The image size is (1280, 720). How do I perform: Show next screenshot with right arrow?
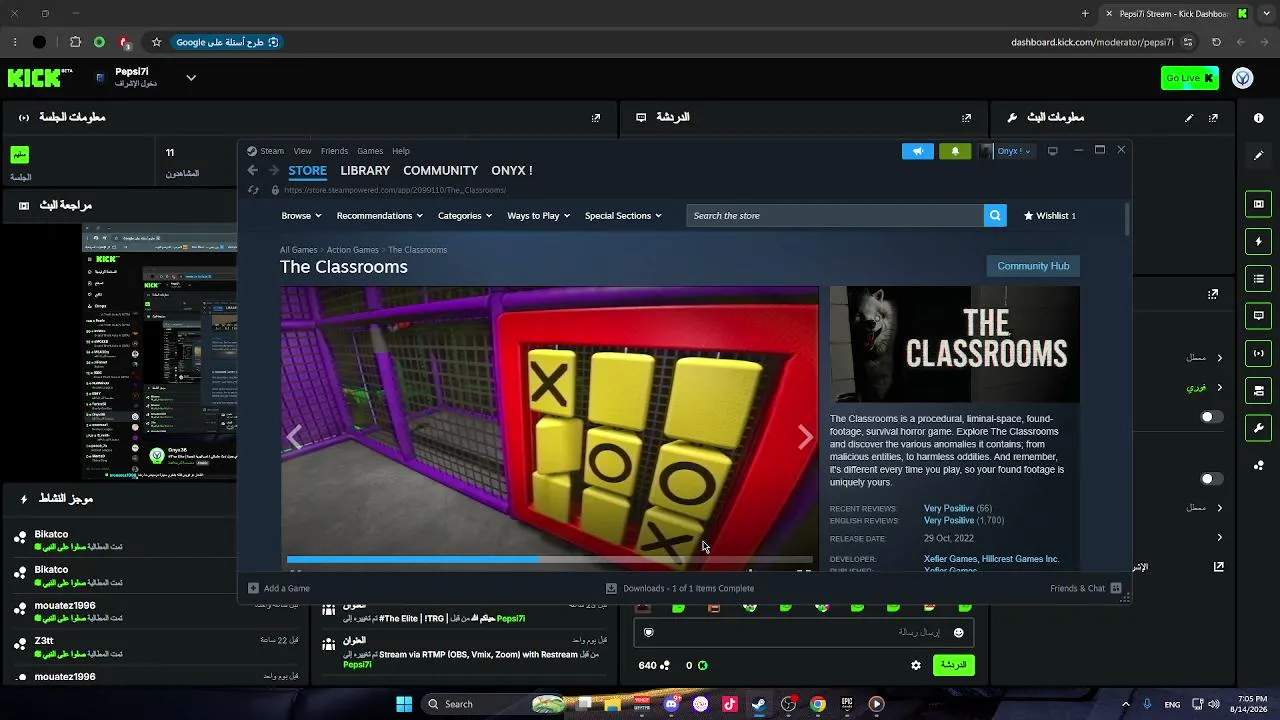[805, 437]
